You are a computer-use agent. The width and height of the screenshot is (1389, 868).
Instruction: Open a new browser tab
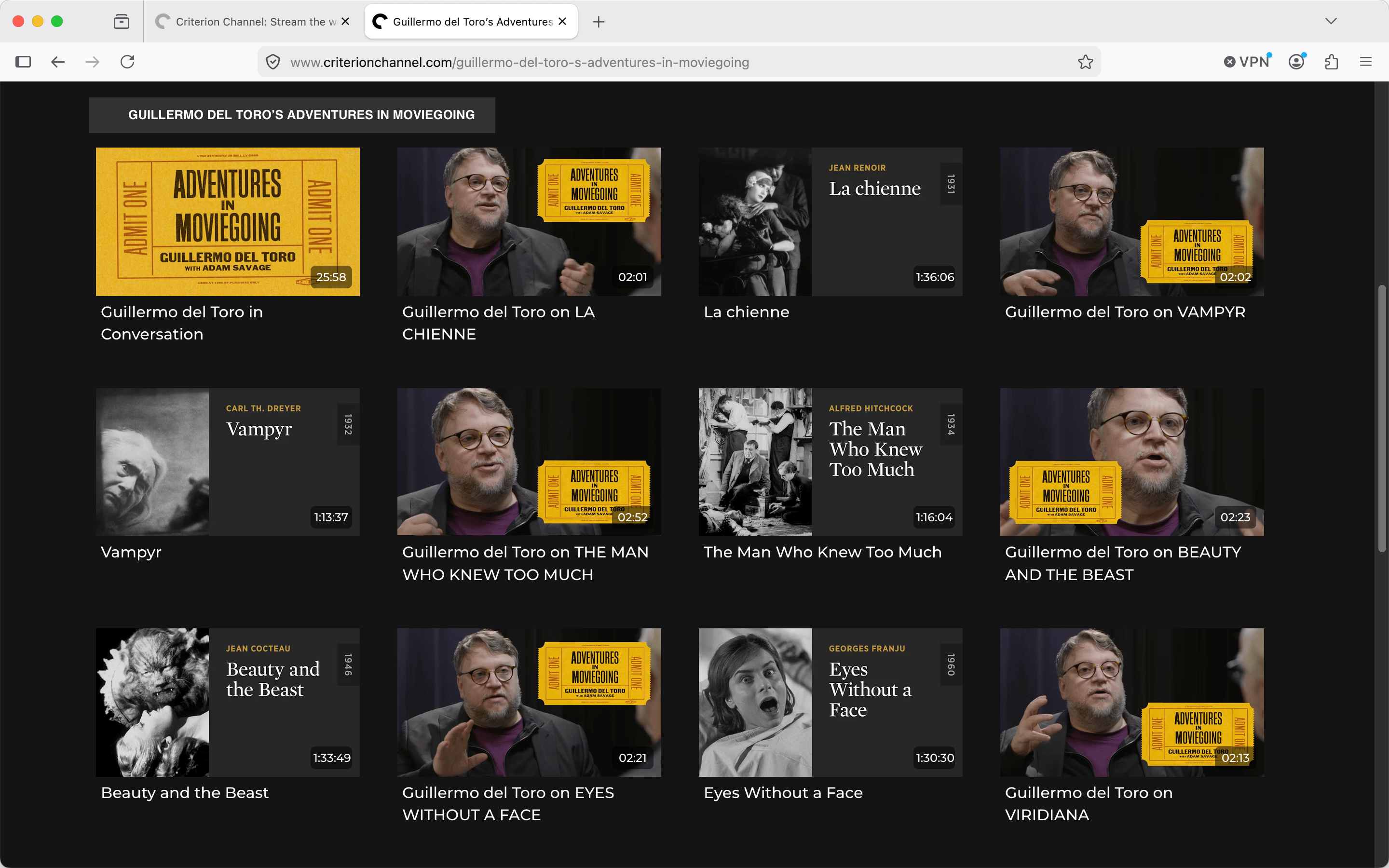[599, 22]
